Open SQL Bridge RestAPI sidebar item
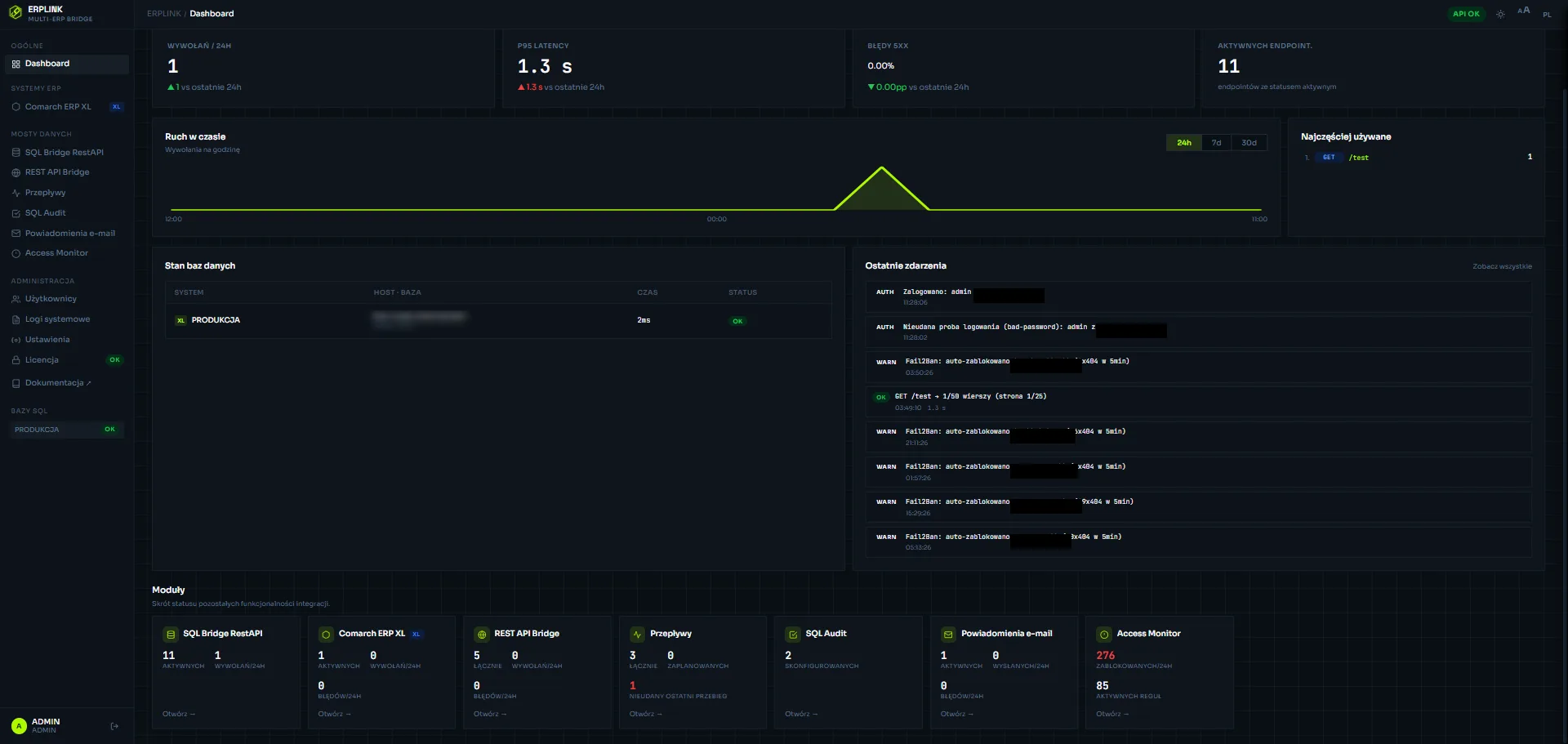The height and width of the screenshot is (744, 1568). [x=67, y=153]
